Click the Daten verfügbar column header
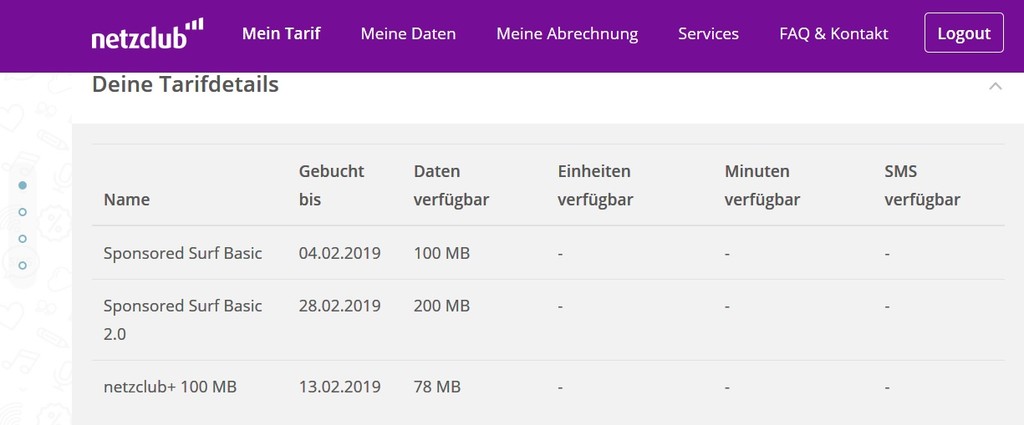Screen dimensions: 1024x425 451,185
